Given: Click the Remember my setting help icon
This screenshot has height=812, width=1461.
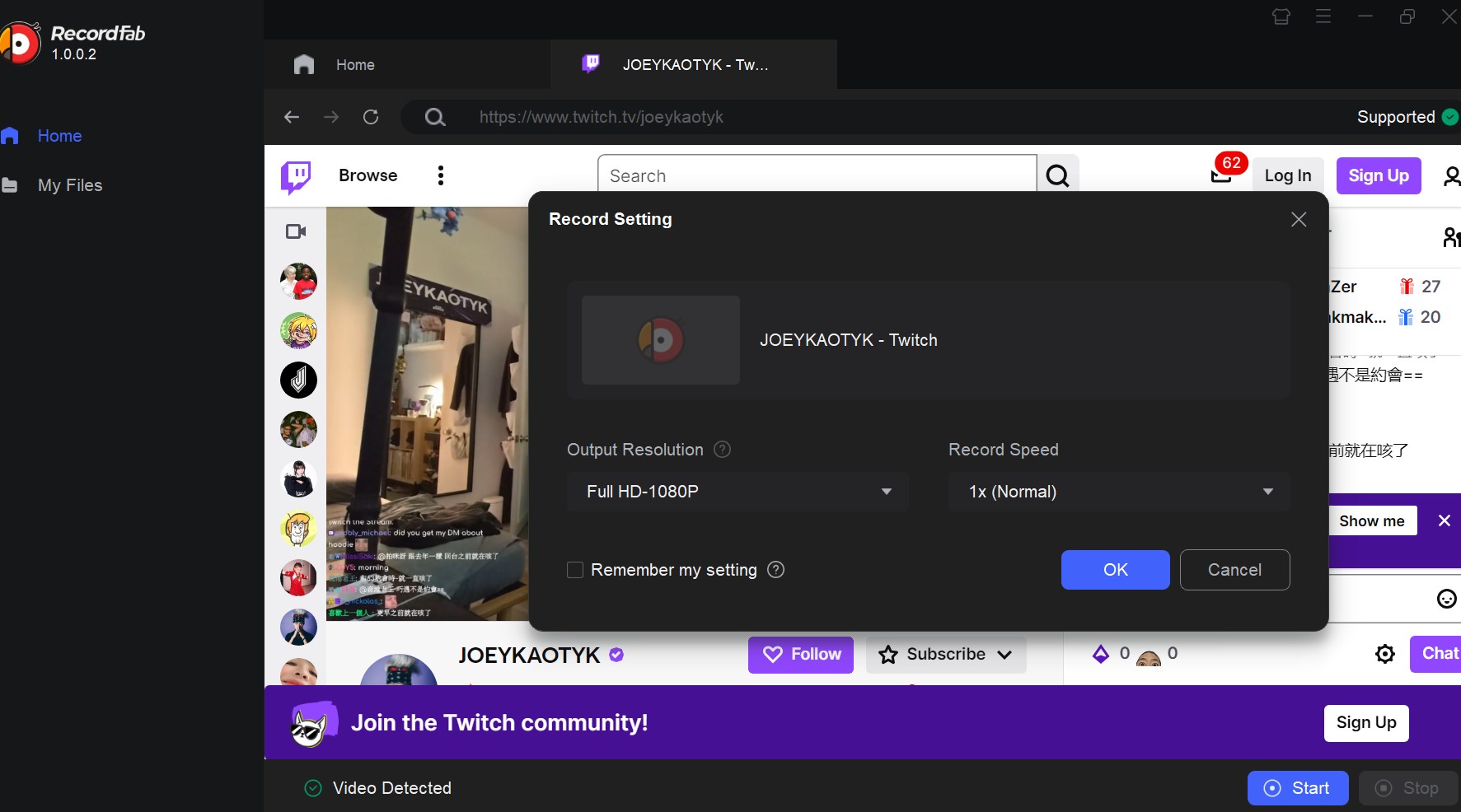Looking at the screenshot, I should [775, 570].
